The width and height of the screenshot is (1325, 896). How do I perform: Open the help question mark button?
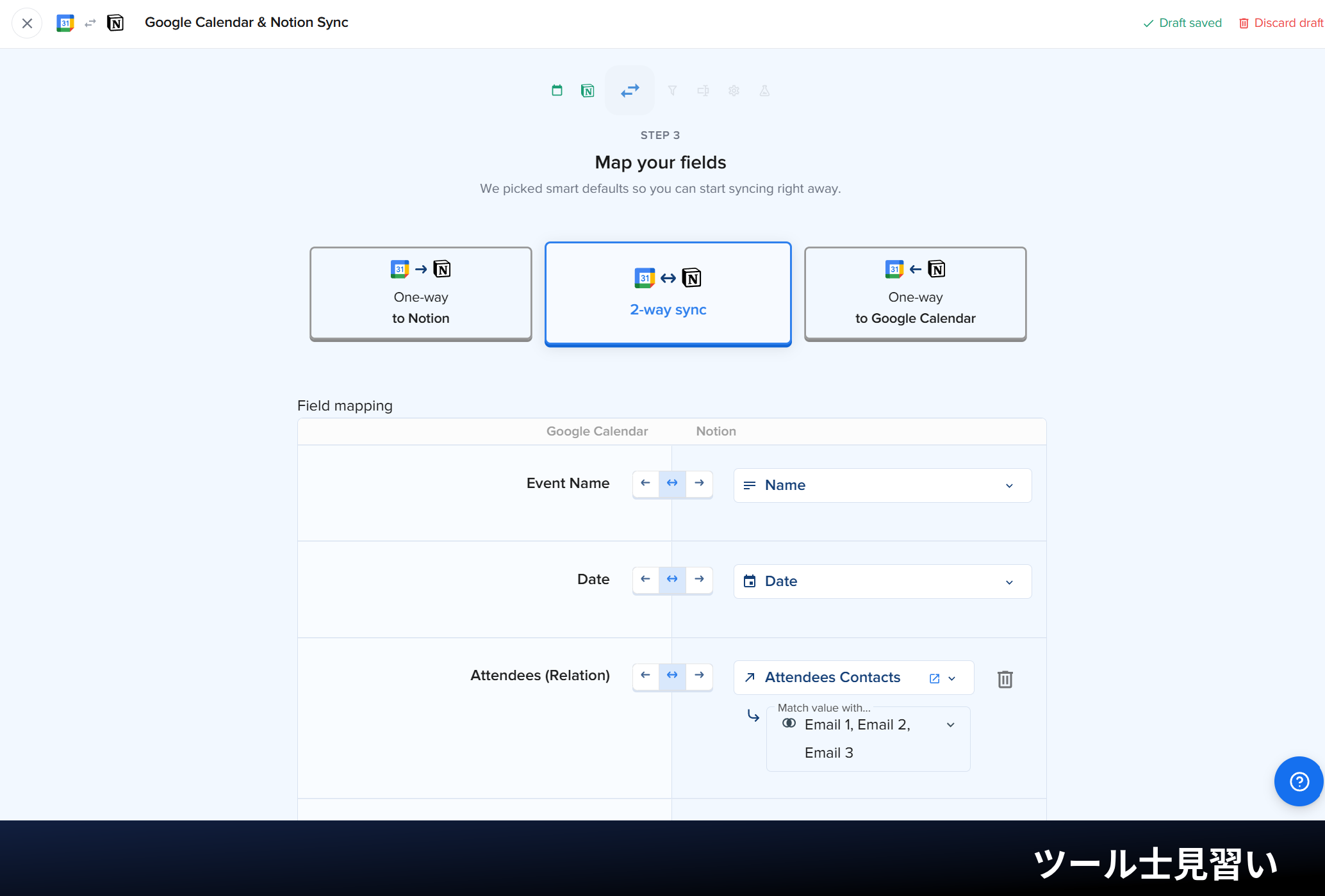1299,781
